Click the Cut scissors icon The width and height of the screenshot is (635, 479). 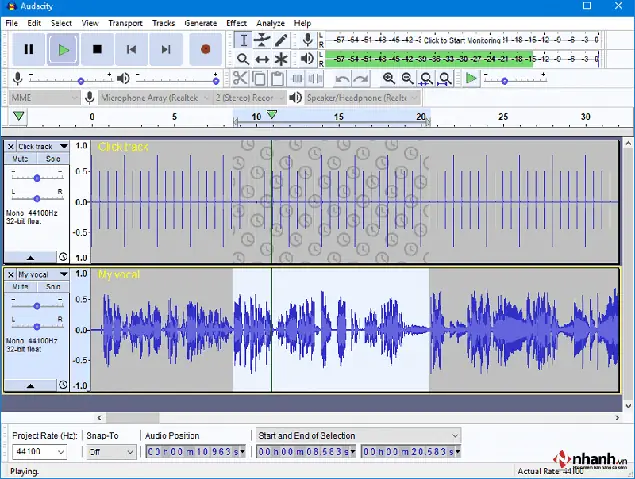tap(240, 78)
